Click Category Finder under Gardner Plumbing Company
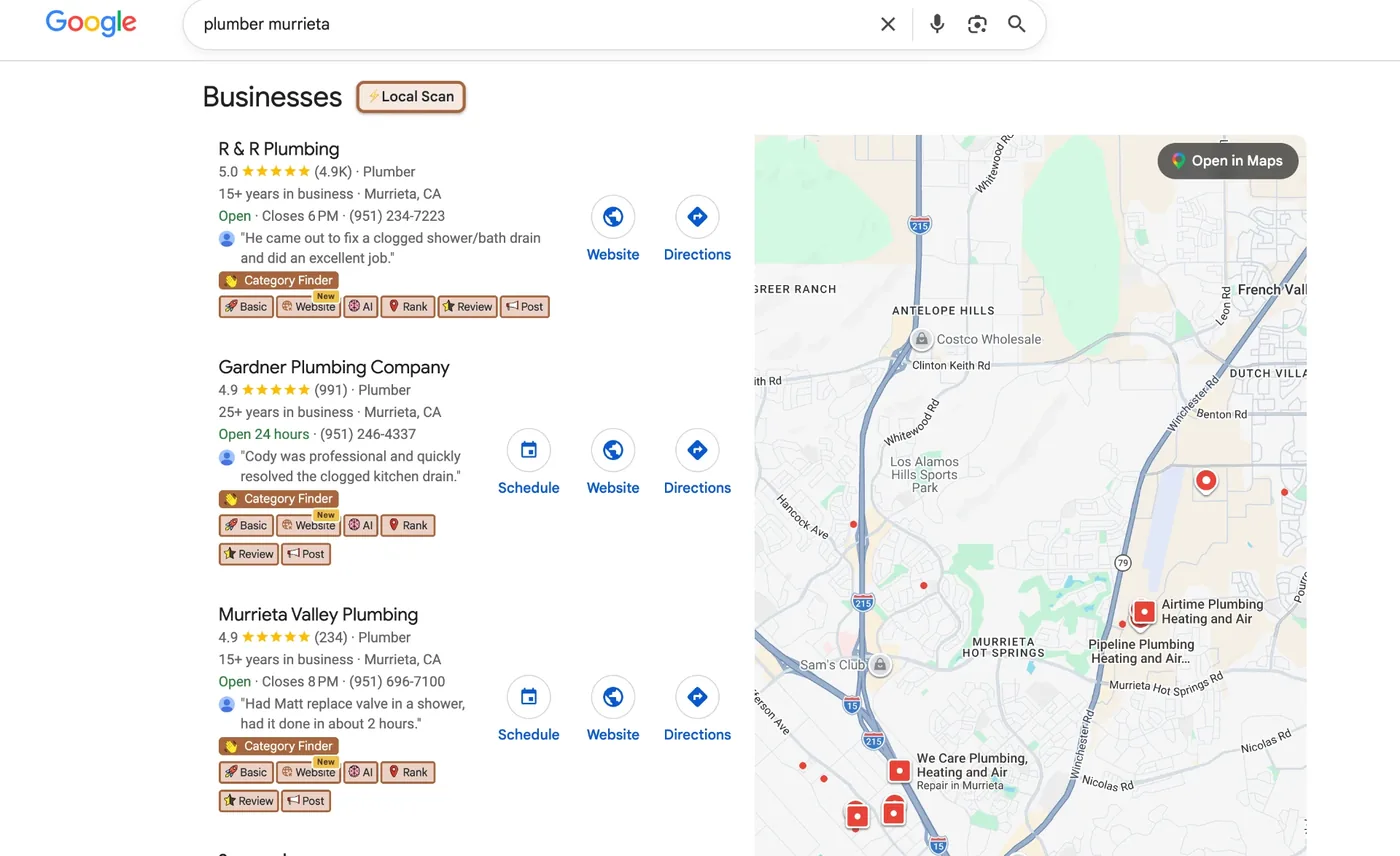Image resolution: width=1400 pixels, height=856 pixels. point(279,499)
